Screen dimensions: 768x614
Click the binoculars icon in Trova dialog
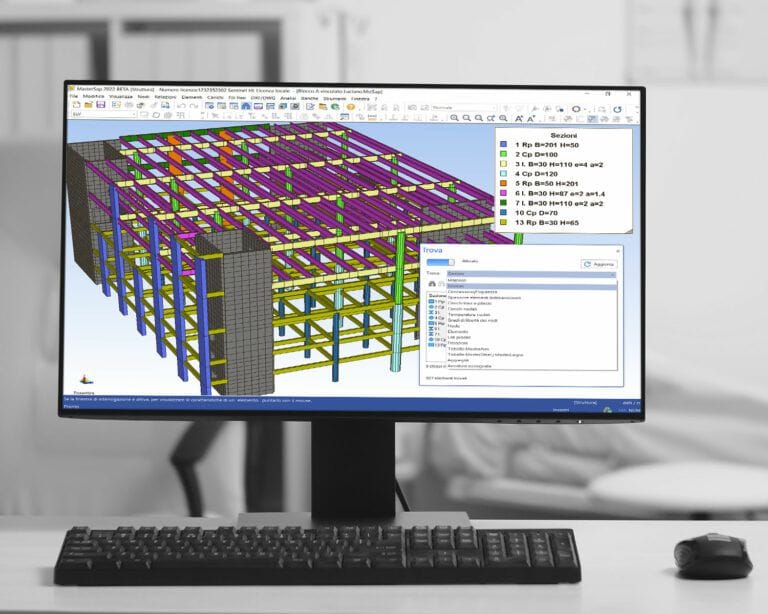coord(431,284)
